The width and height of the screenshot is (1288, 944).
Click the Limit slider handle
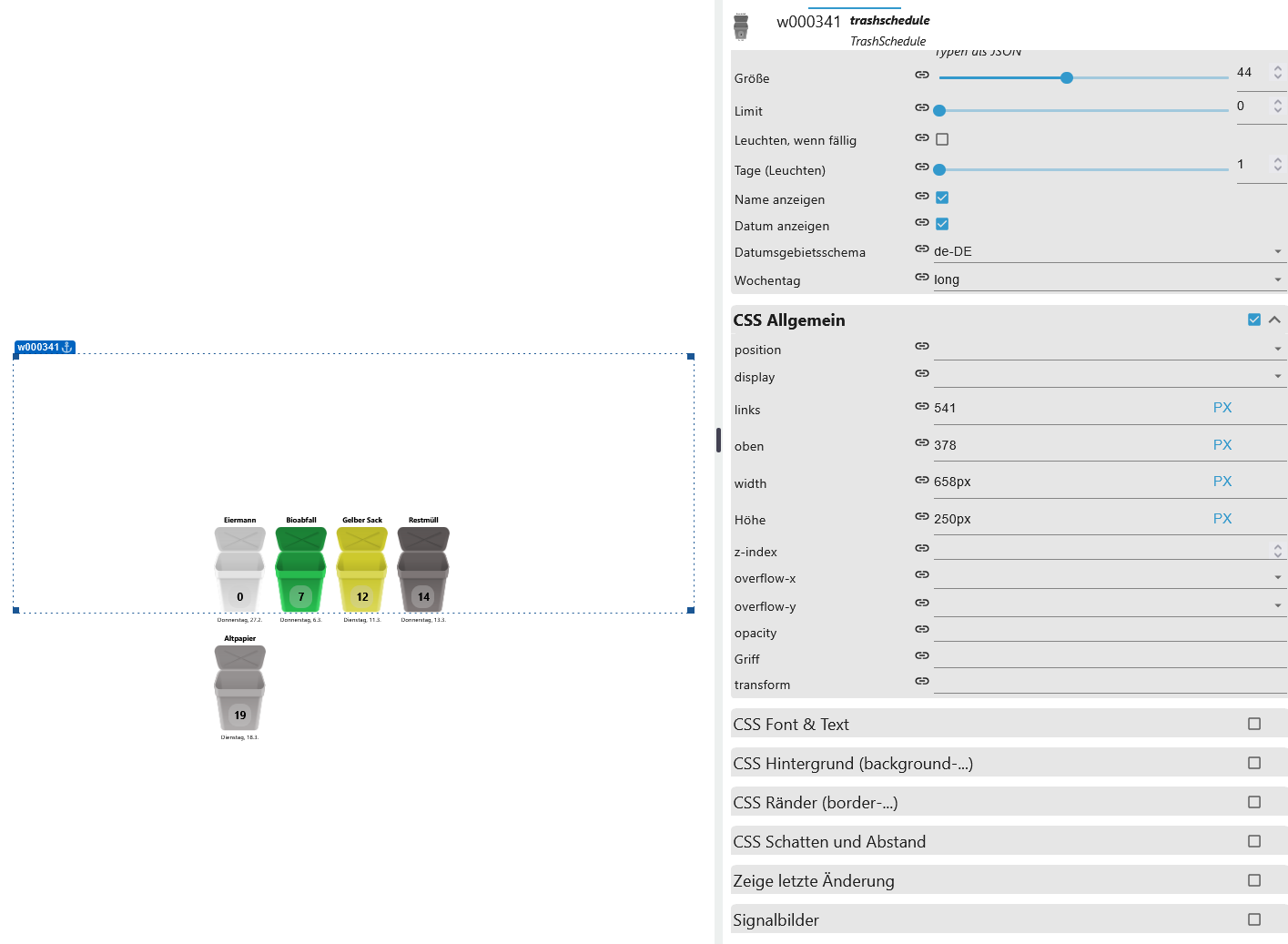(x=940, y=111)
